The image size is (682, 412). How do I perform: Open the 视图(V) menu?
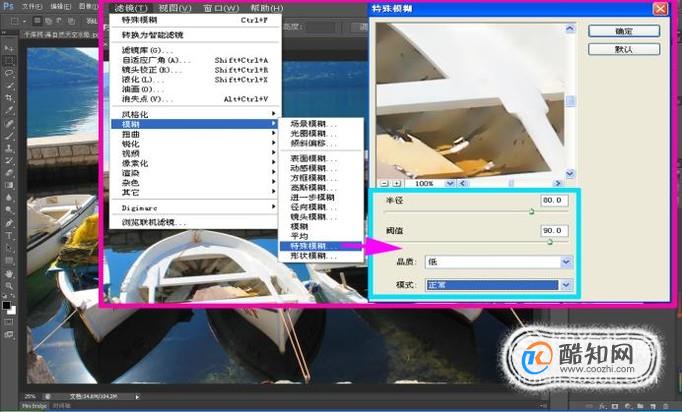click(x=174, y=8)
